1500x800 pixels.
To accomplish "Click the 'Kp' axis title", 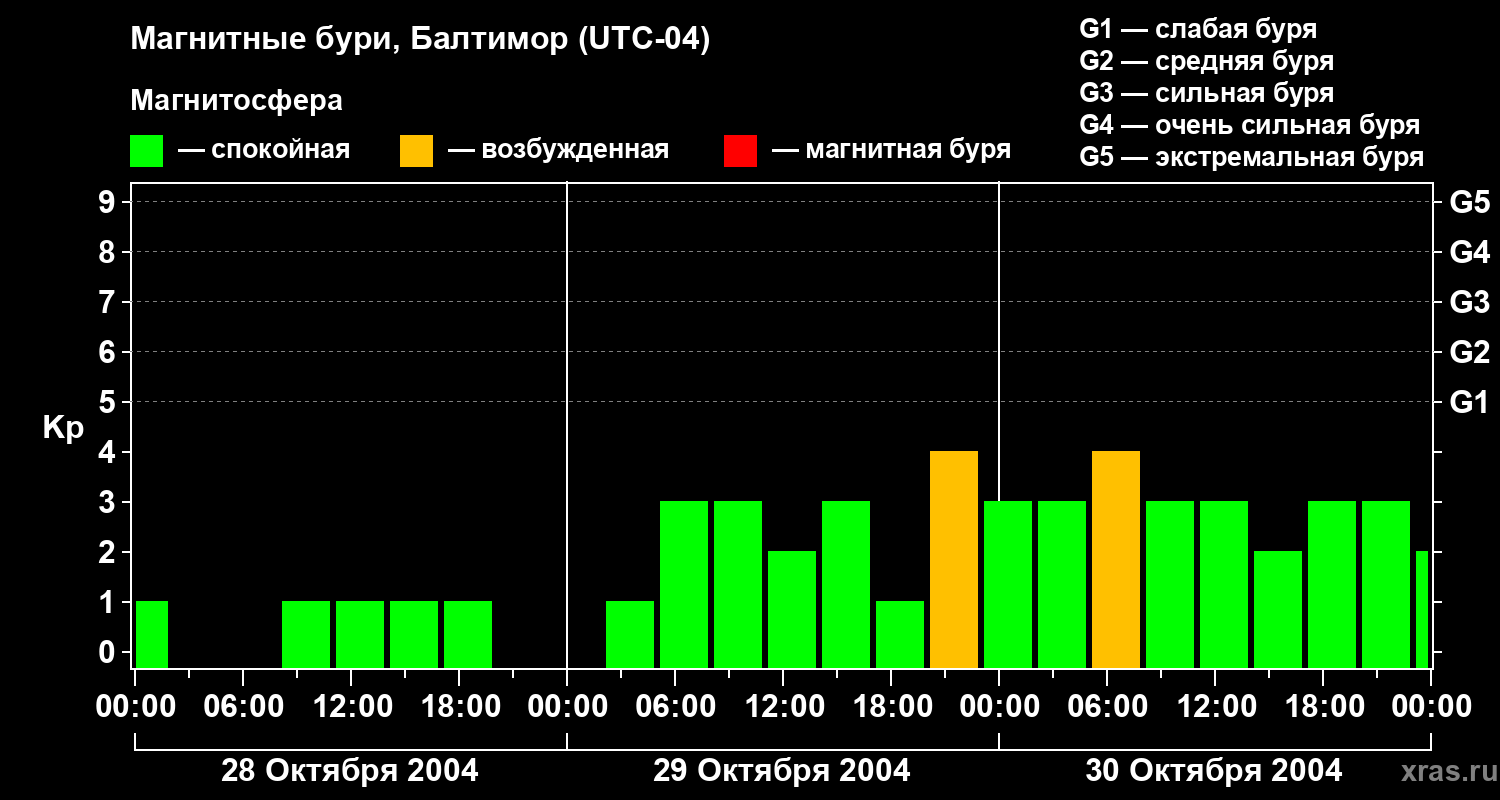I will [x=63, y=428].
